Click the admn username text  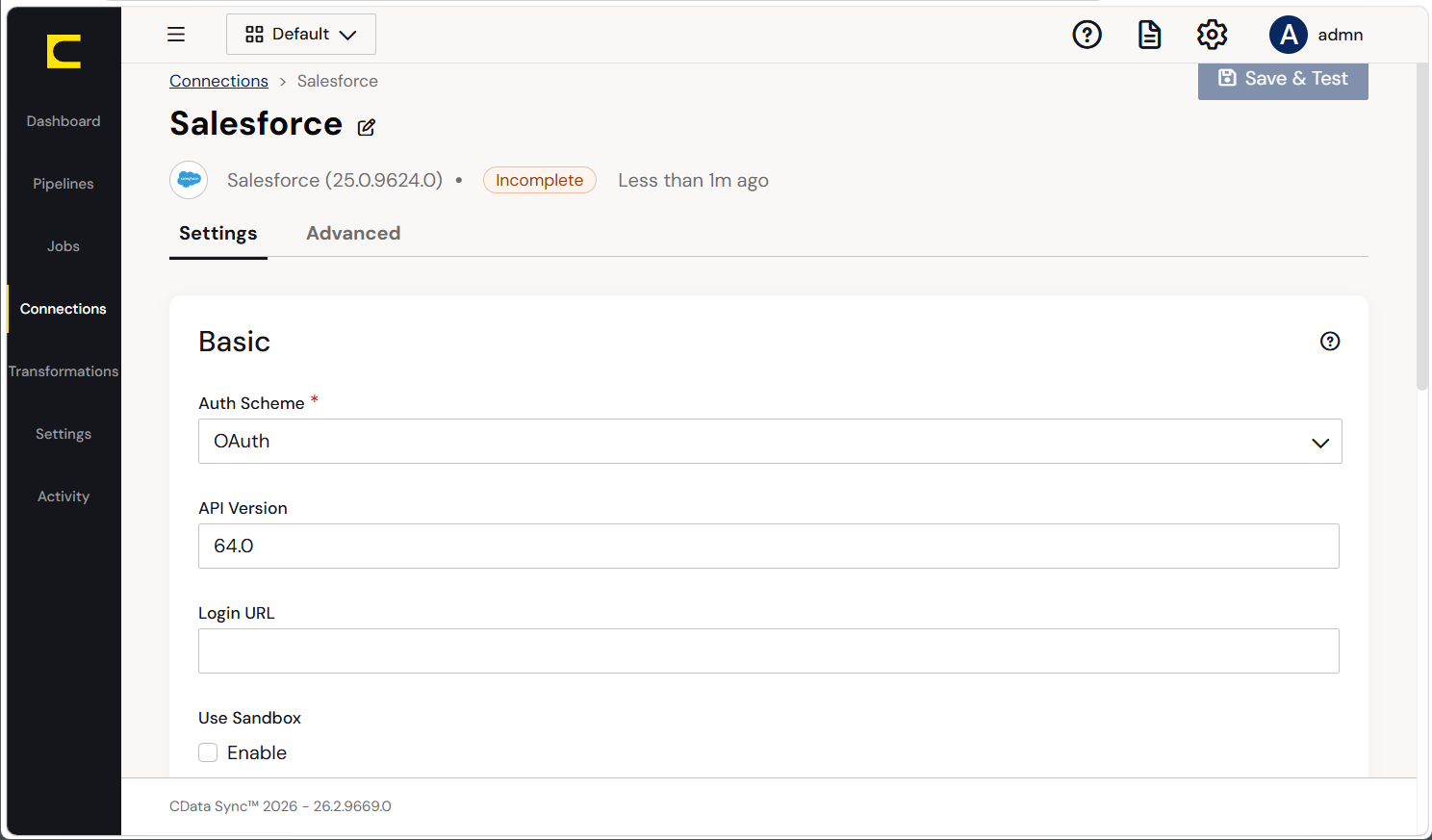tap(1341, 35)
